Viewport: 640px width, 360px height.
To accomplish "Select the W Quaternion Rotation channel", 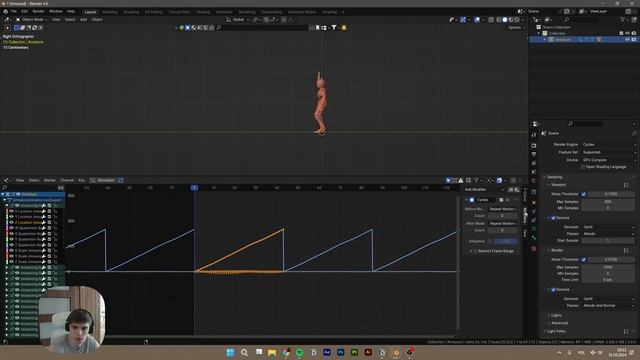I will pyautogui.click(x=28, y=228).
